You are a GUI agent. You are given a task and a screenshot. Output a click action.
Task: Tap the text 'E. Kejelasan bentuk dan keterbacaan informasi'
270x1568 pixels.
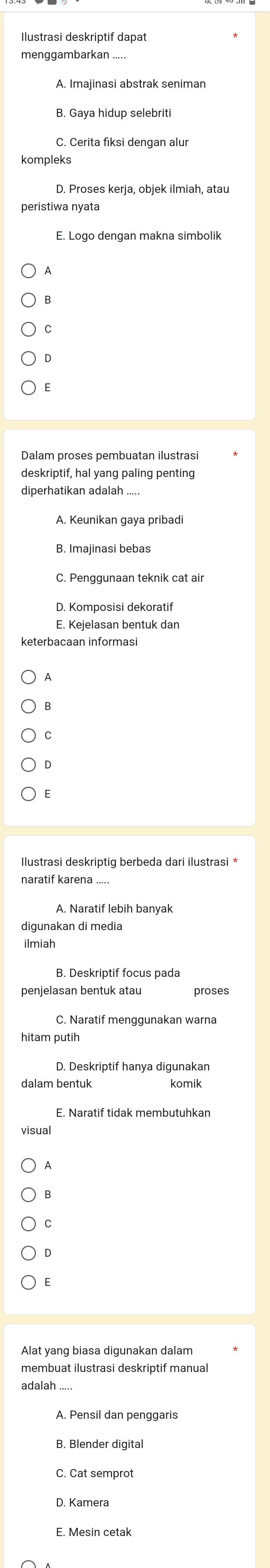point(117,625)
